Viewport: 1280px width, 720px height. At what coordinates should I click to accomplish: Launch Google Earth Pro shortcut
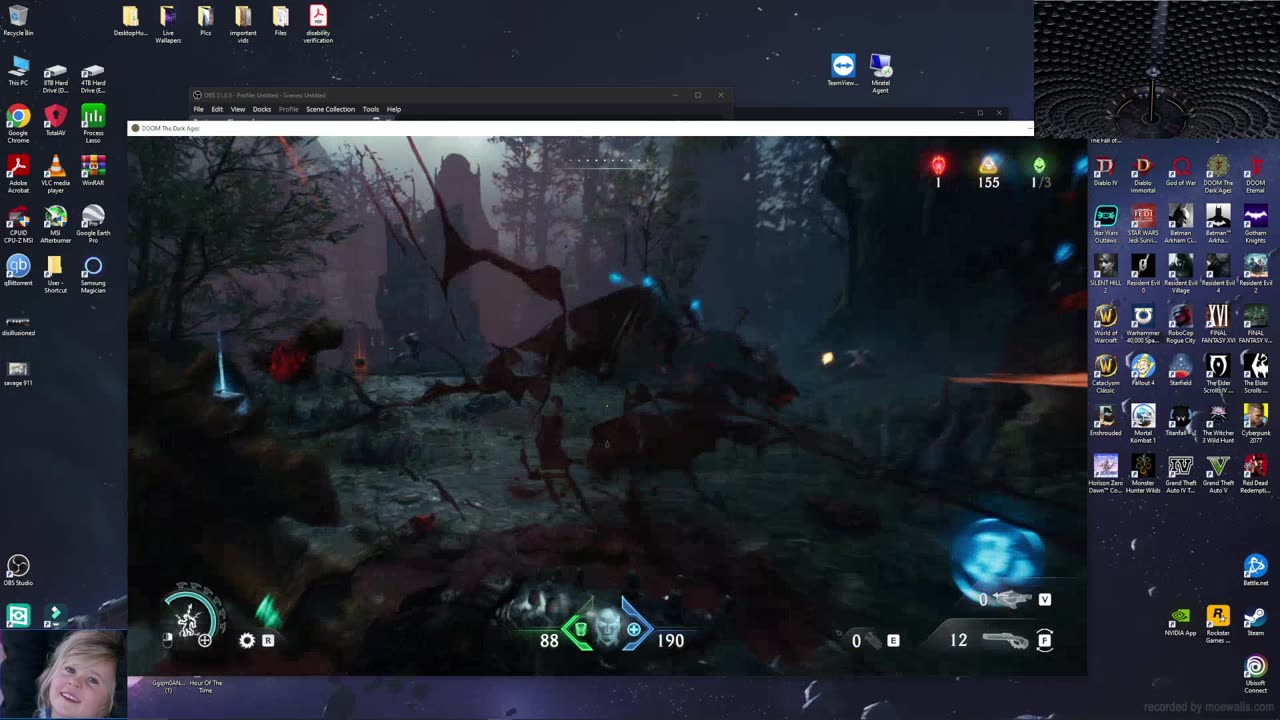[93, 224]
